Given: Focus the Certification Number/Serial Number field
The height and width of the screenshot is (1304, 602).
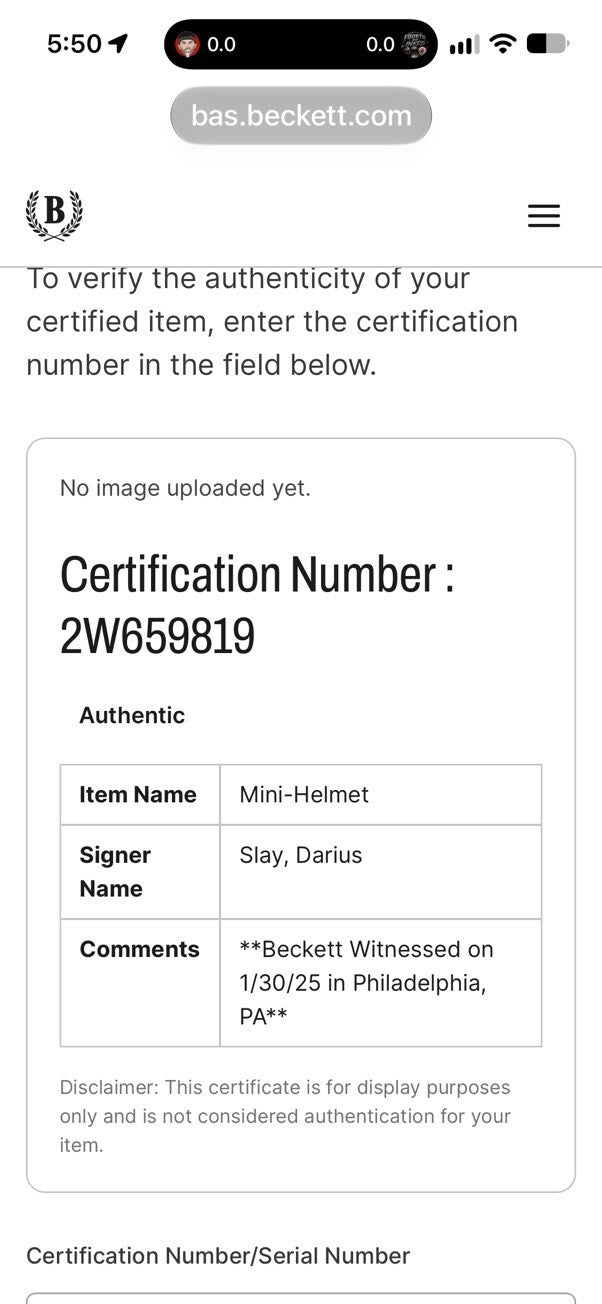Looking at the screenshot, I should 301,1298.
